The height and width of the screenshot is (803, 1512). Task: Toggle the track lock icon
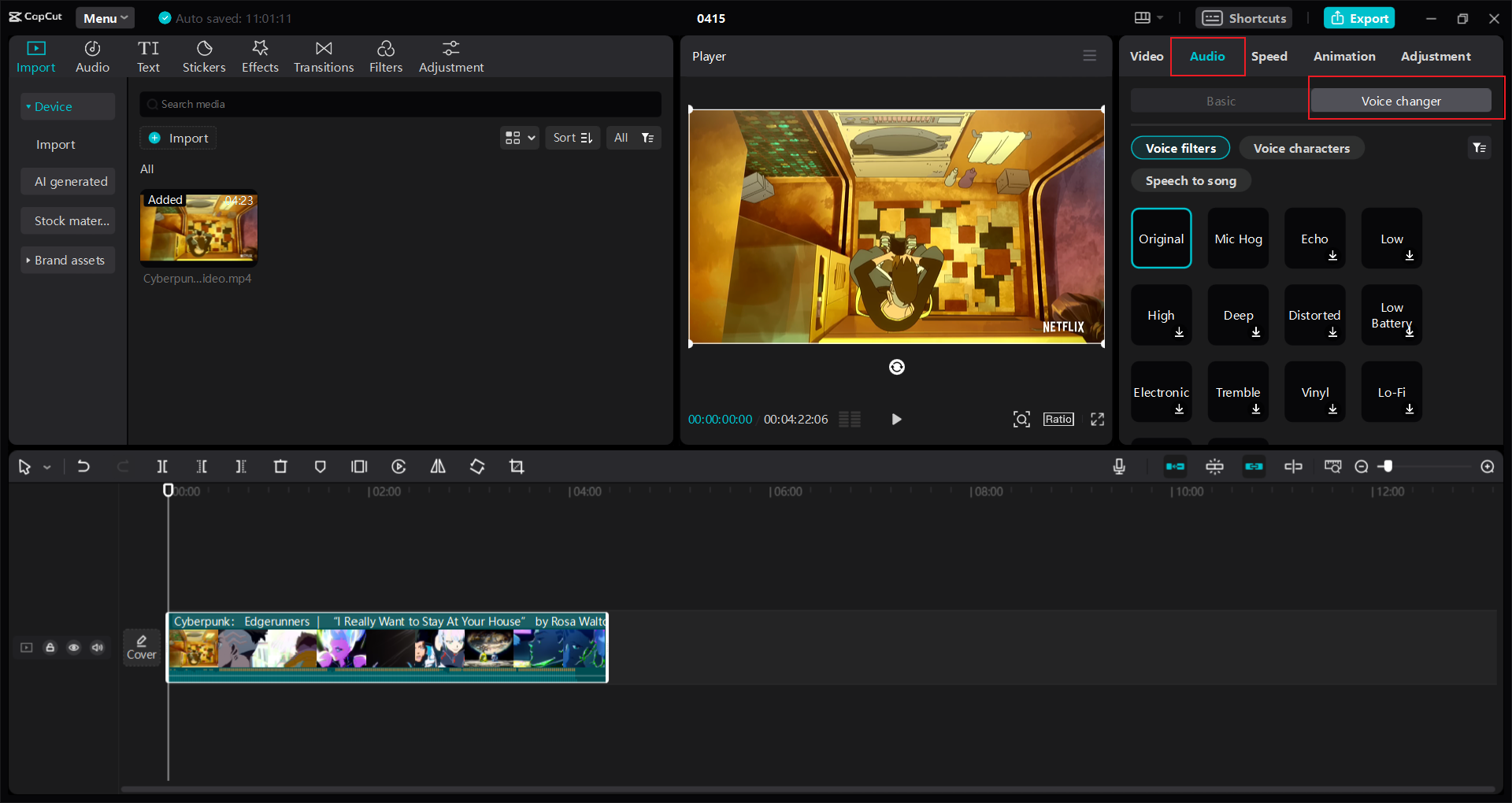50,647
